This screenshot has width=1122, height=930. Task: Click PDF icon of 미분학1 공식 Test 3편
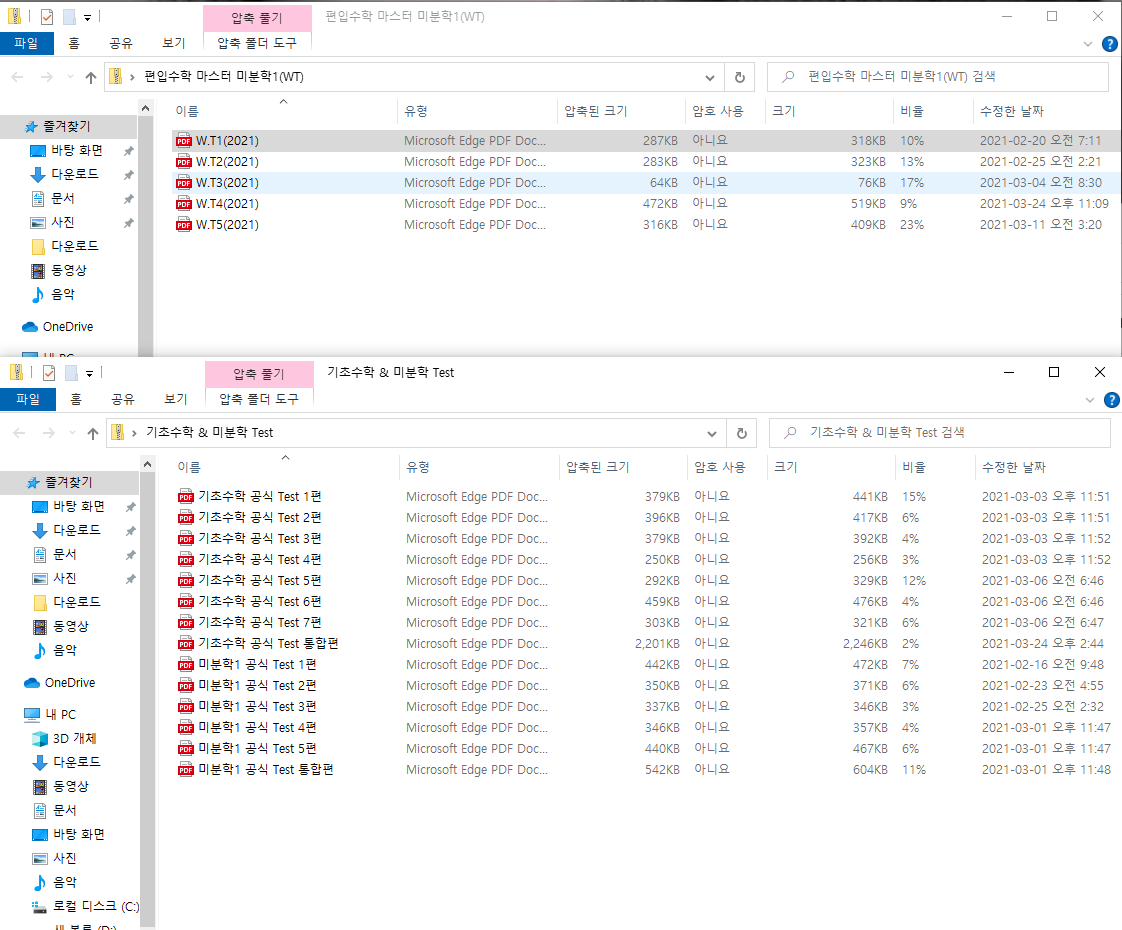click(185, 707)
